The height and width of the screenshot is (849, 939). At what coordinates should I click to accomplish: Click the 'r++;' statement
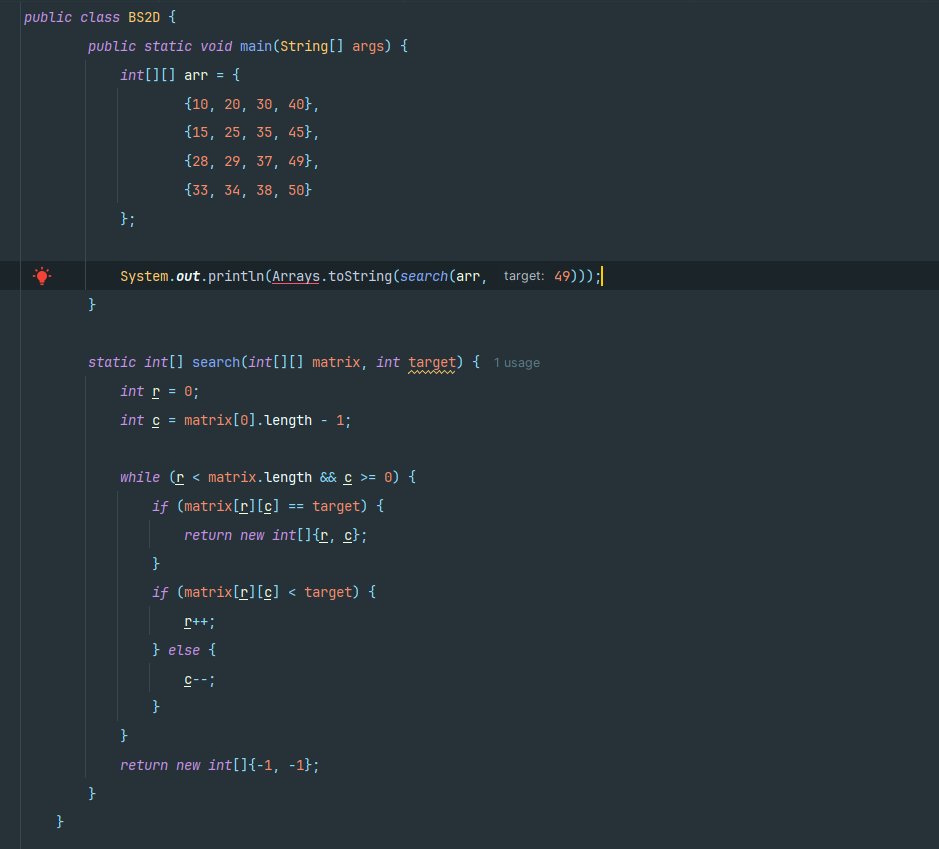[199, 621]
